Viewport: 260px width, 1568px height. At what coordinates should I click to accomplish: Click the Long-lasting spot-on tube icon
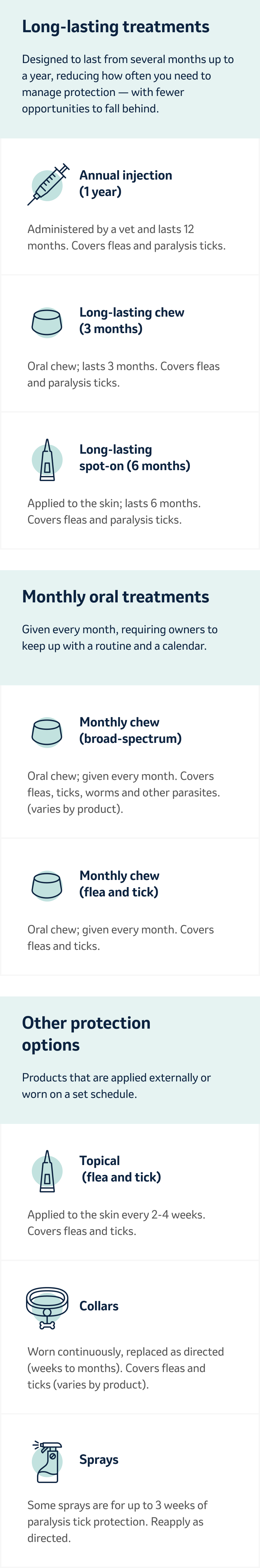coord(47,460)
